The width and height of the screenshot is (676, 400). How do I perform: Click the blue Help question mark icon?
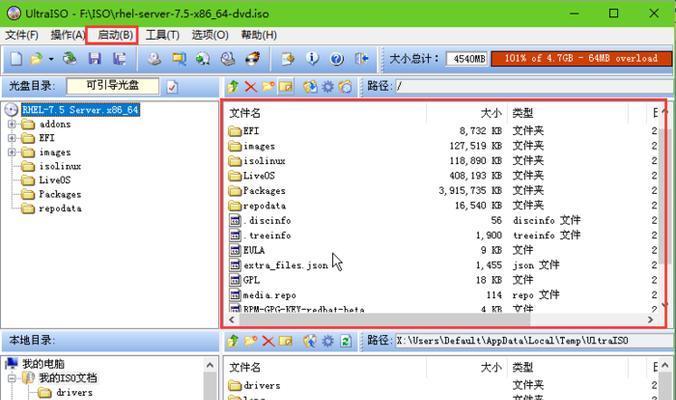(337, 59)
